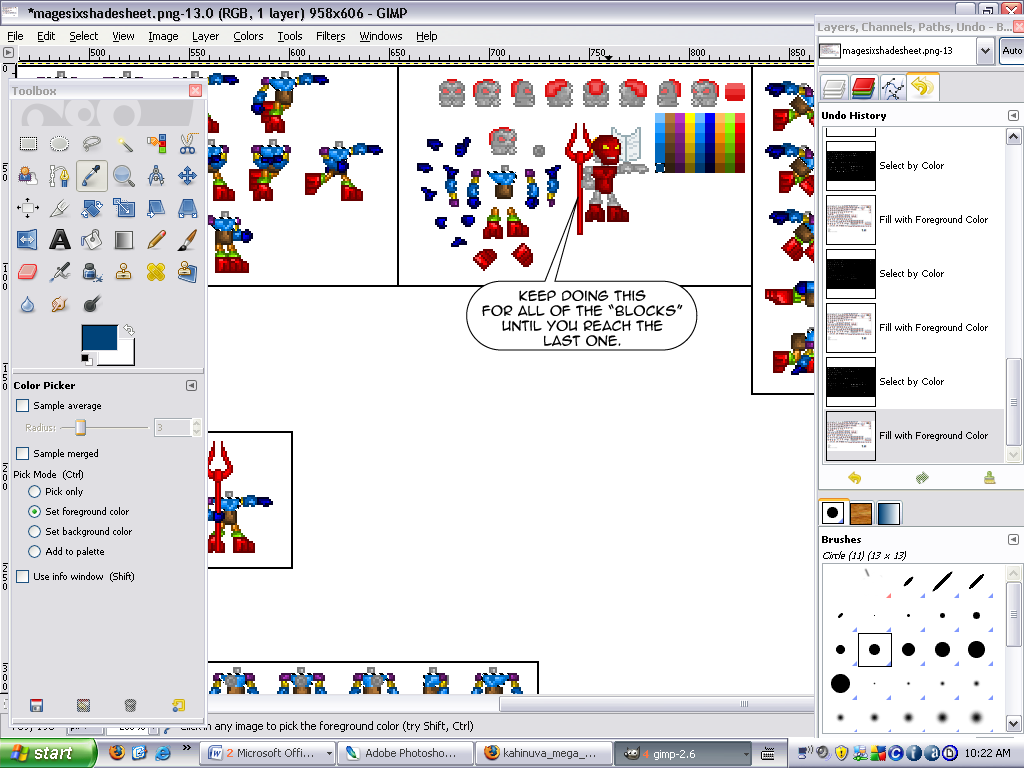Choose Set background color mode
The width and height of the screenshot is (1024, 768).
point(35,532)
